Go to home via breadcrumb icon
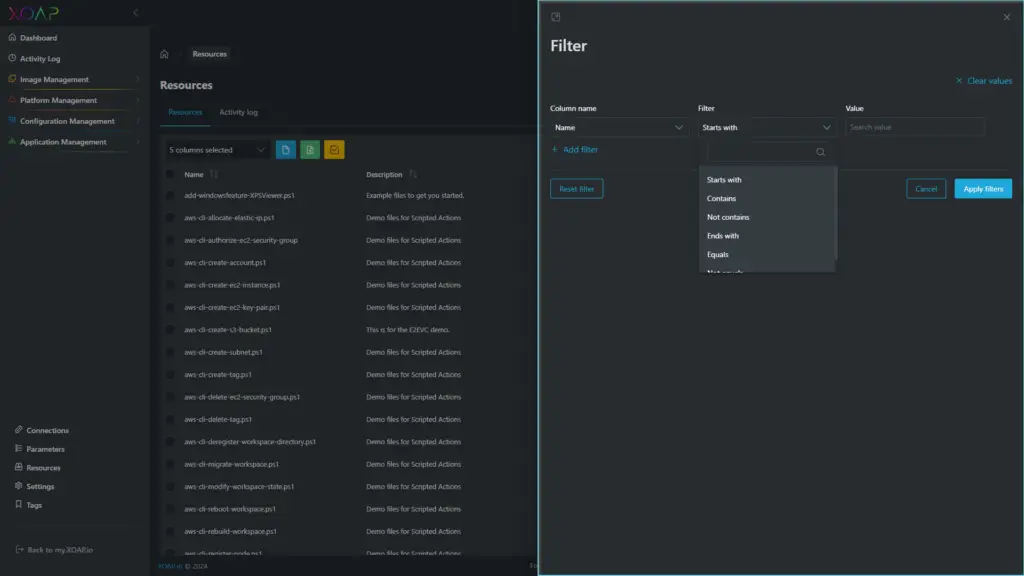The width and height of the screenshot is (1024, 576). (x=164, y=54)
